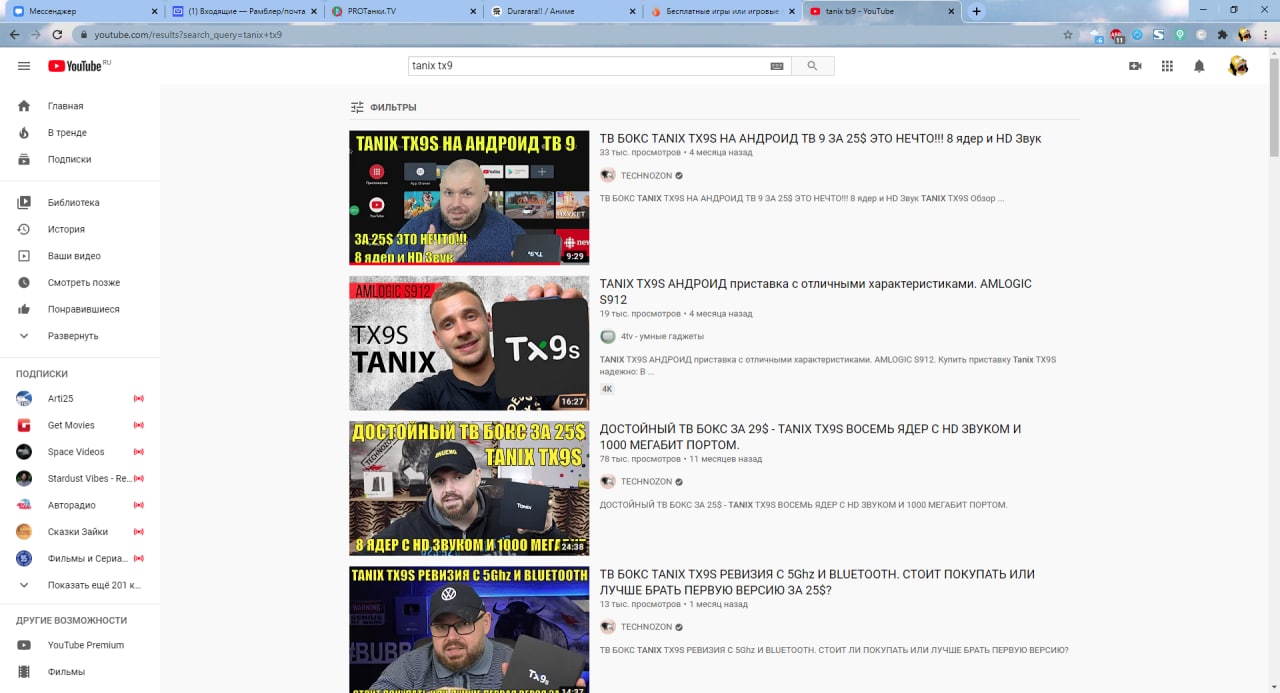The image size is (1280, 693).
Task: Open Get Movies subscription channel
Action: tap(80, 425)
